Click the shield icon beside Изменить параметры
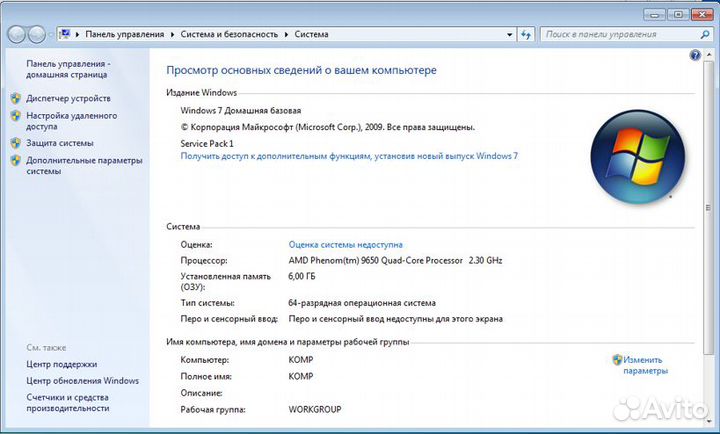This screenshot has height=434, width=720. [617, 360]
